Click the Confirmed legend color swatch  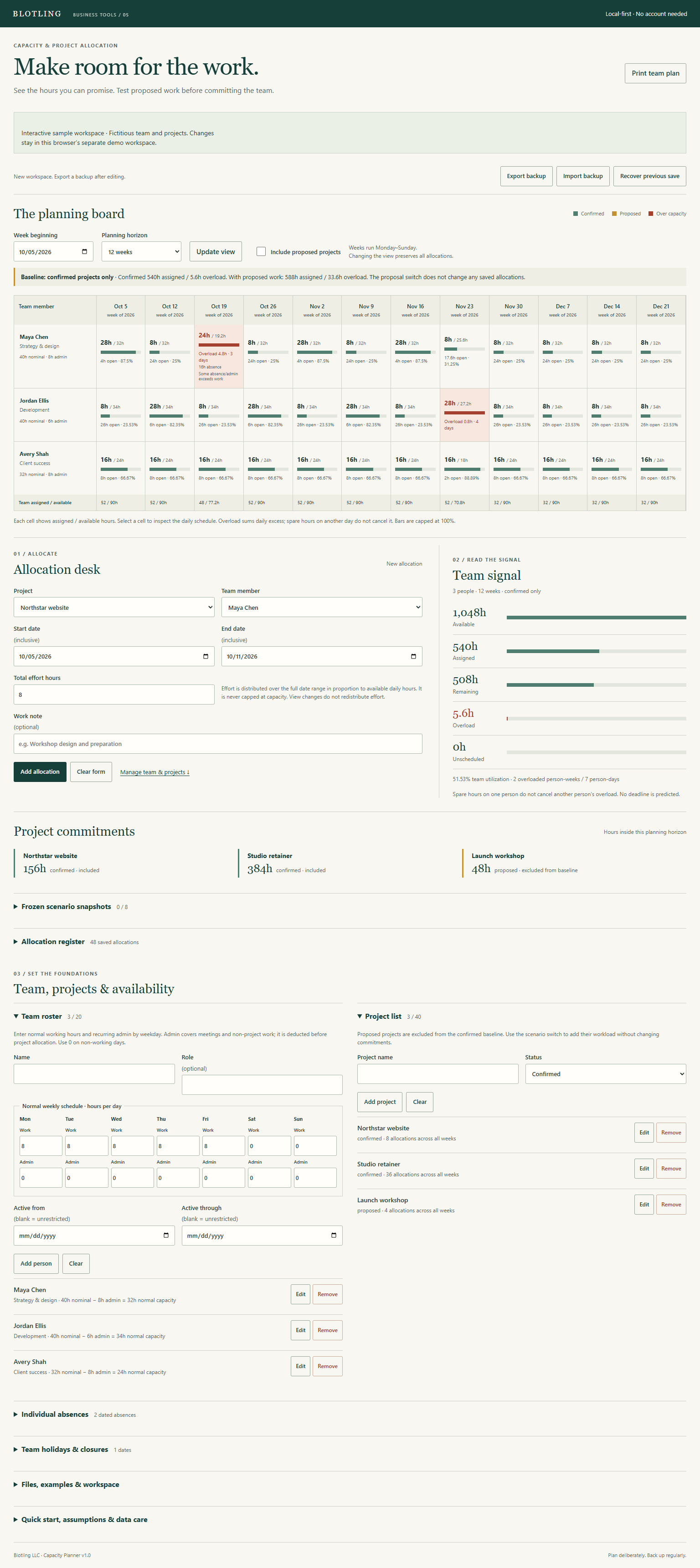575,214
